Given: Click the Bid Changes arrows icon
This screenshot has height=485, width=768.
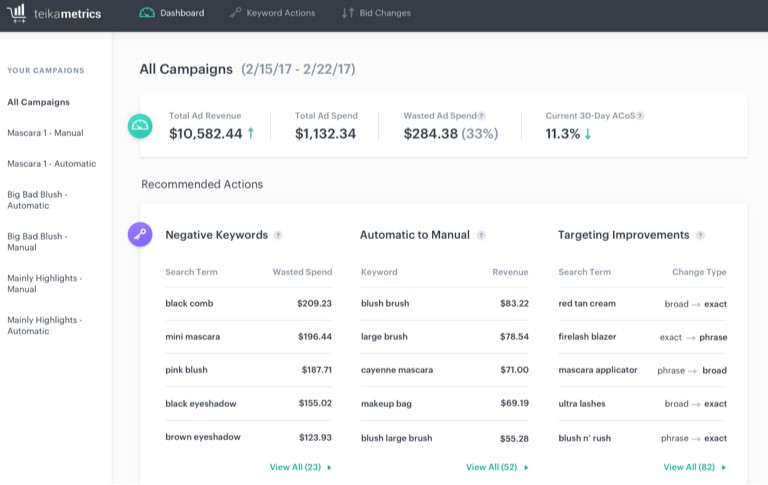Looking at the screenshot, I should click(x=348, y=13).
